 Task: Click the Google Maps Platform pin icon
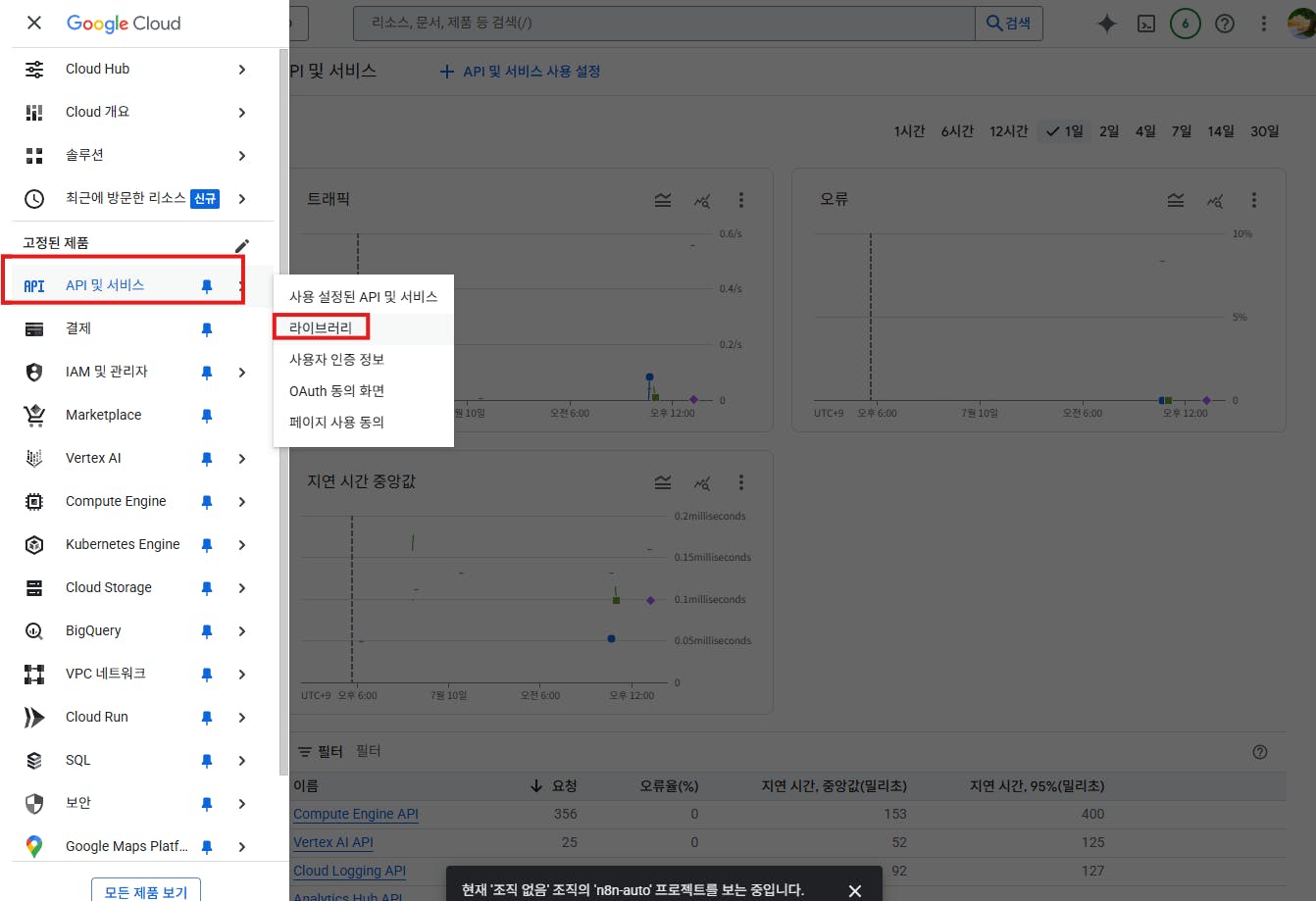(x=34, y=847)
